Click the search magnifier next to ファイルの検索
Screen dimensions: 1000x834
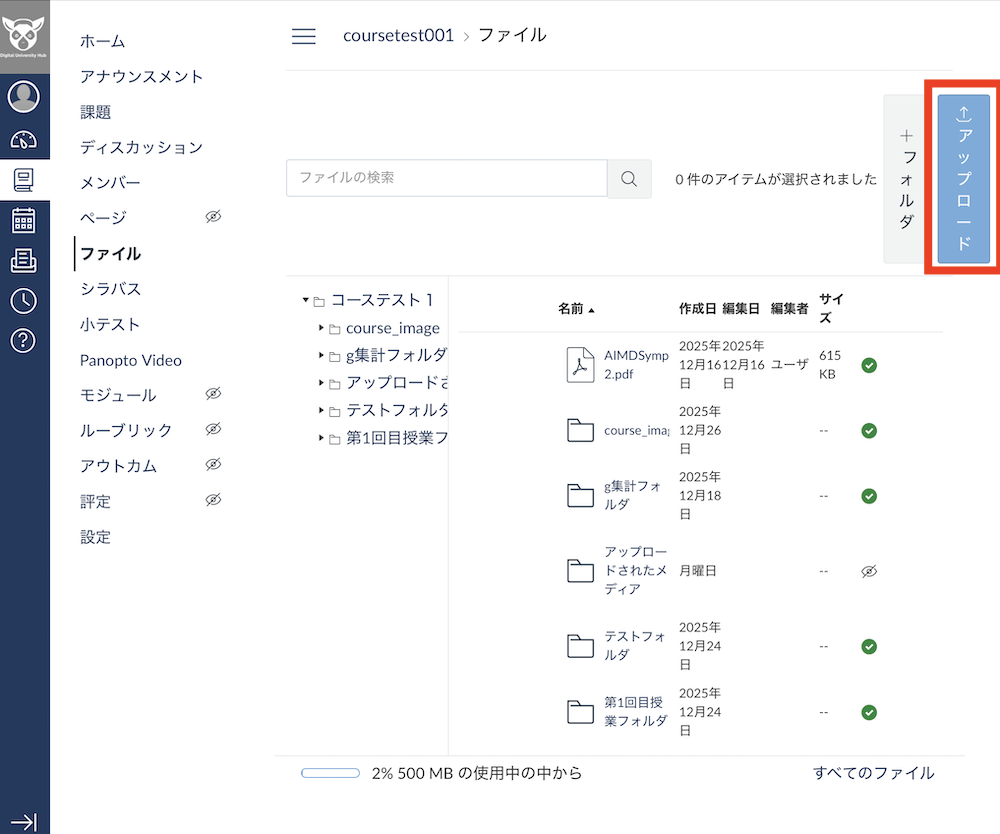[x=629, y=178]
